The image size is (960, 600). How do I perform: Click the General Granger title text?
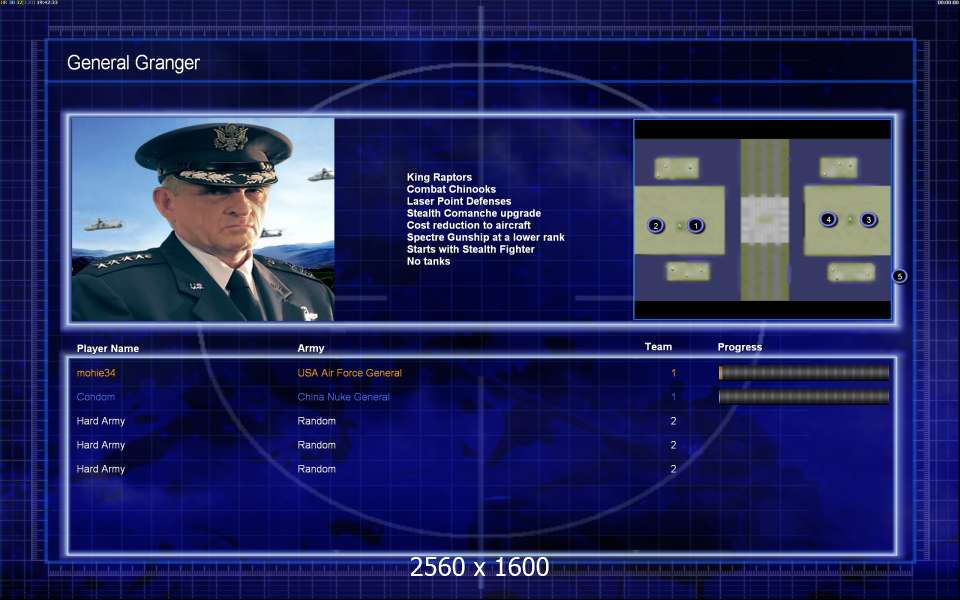pos(133,62)
